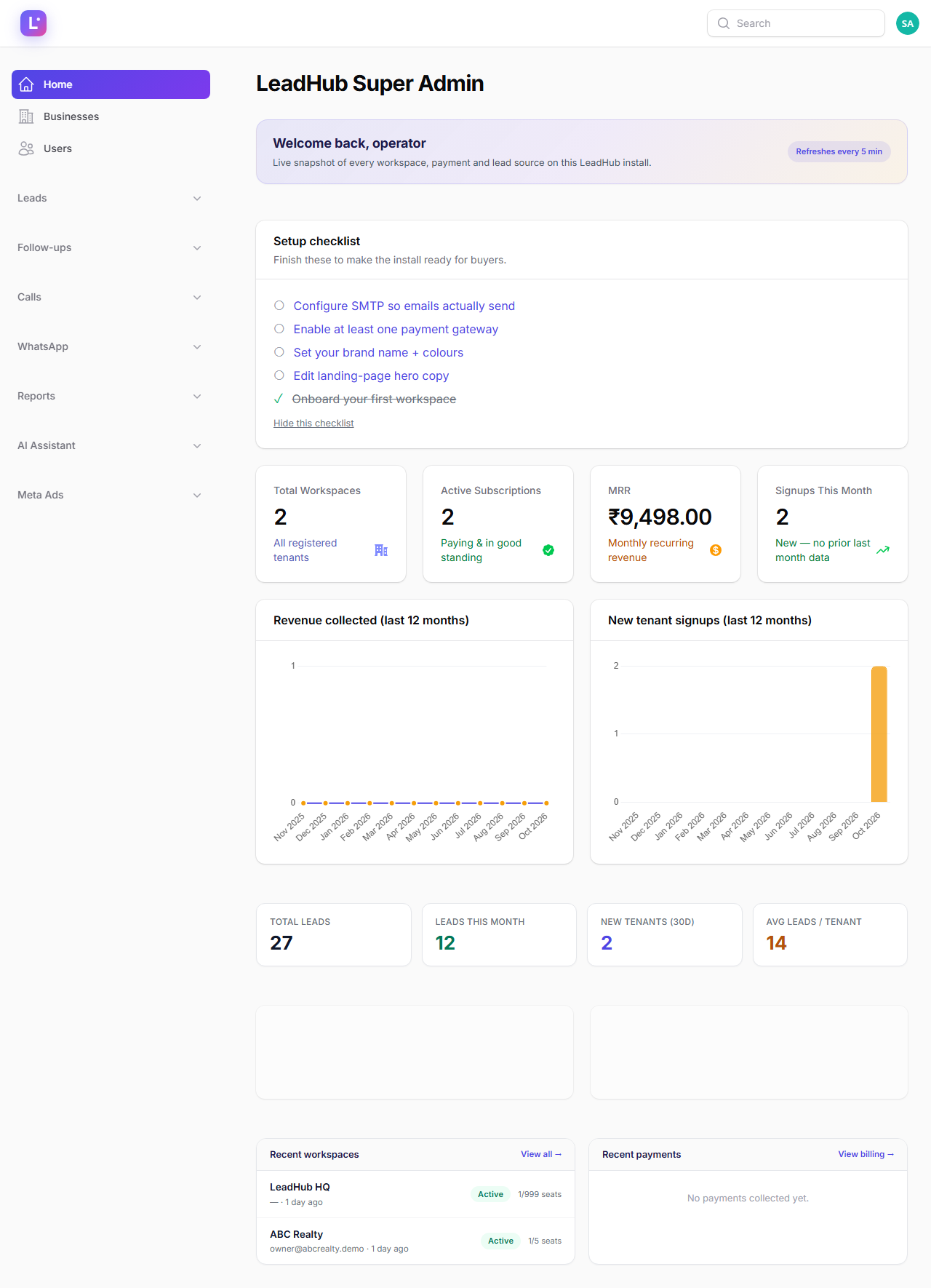This screenshot has width=931, height=1288.
Task: Click the Total Workspaces building icon
Action: [381, 550]
